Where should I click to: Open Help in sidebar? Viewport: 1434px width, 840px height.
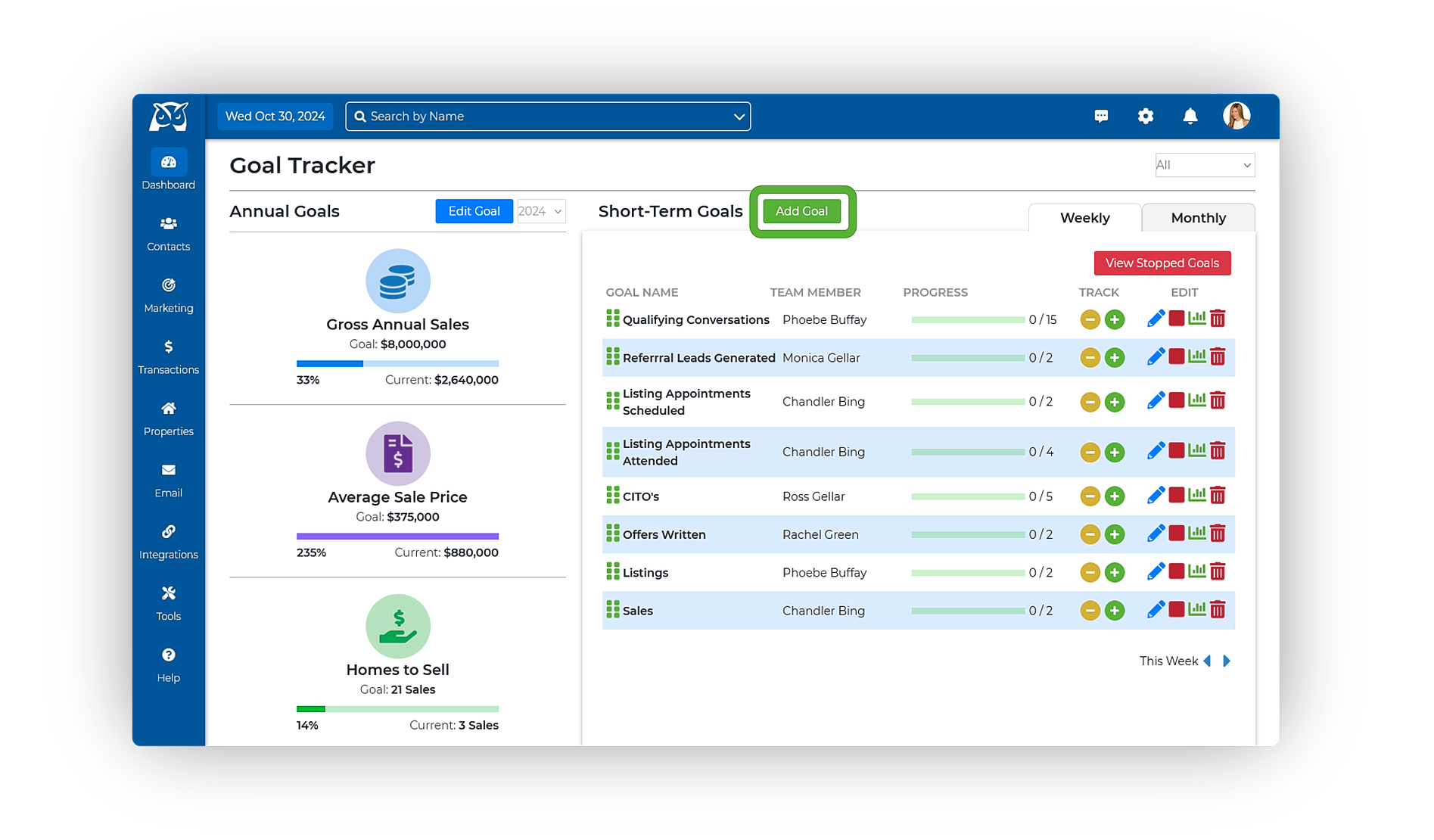[168, 665]
